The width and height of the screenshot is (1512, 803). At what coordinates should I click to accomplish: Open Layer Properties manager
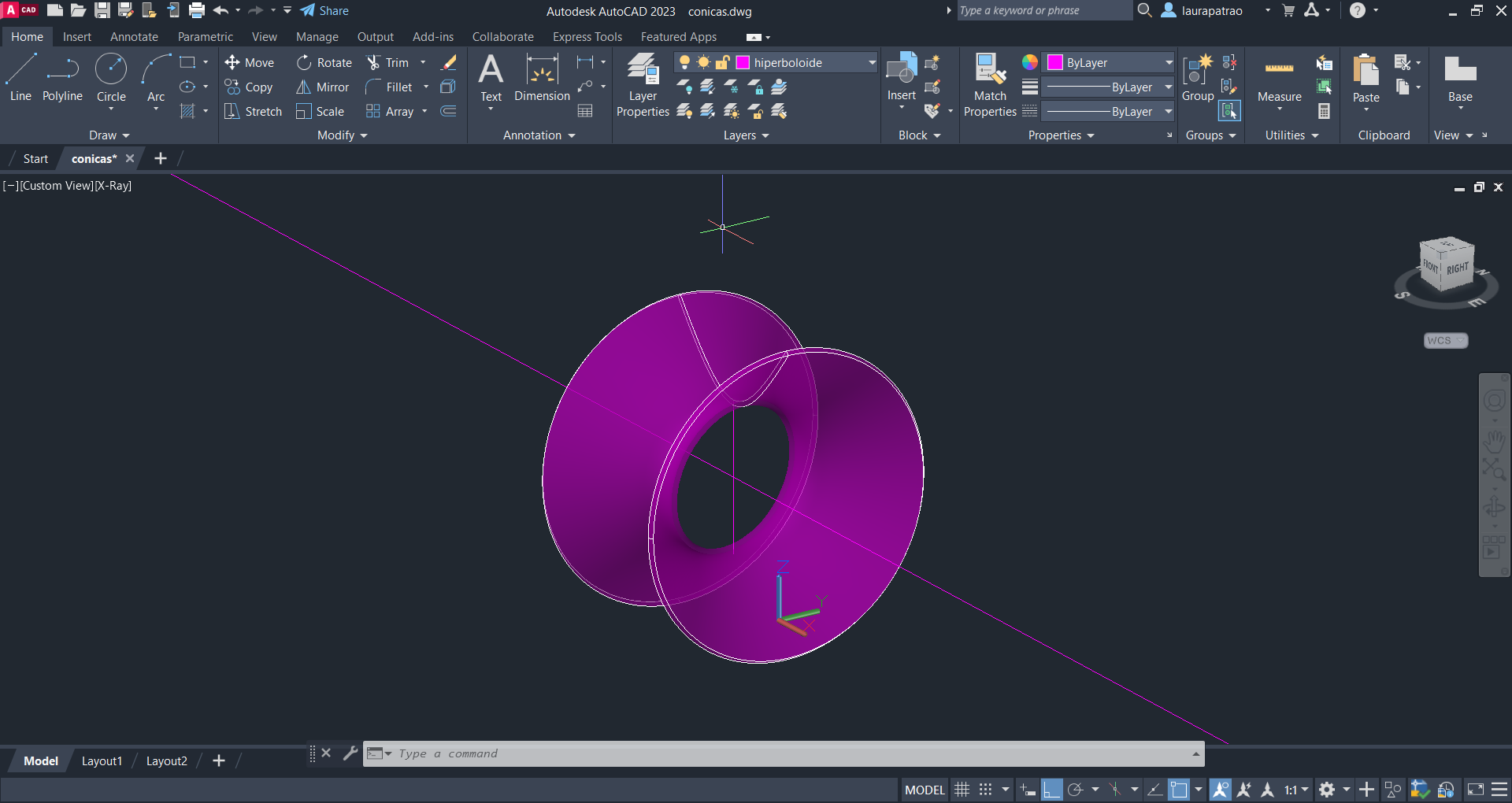[643, 85]
